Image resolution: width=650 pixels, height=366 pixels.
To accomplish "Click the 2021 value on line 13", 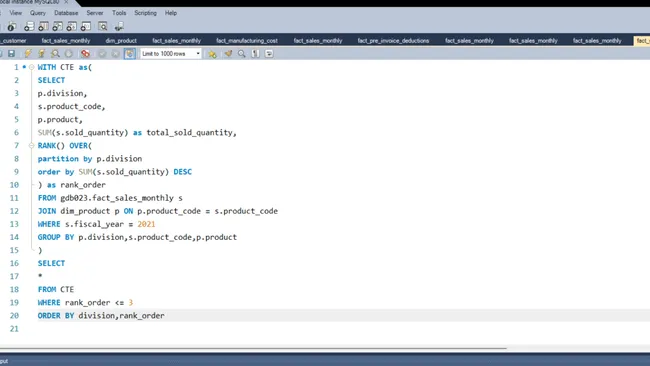I will pyautogui.click(x=146, y=224).
